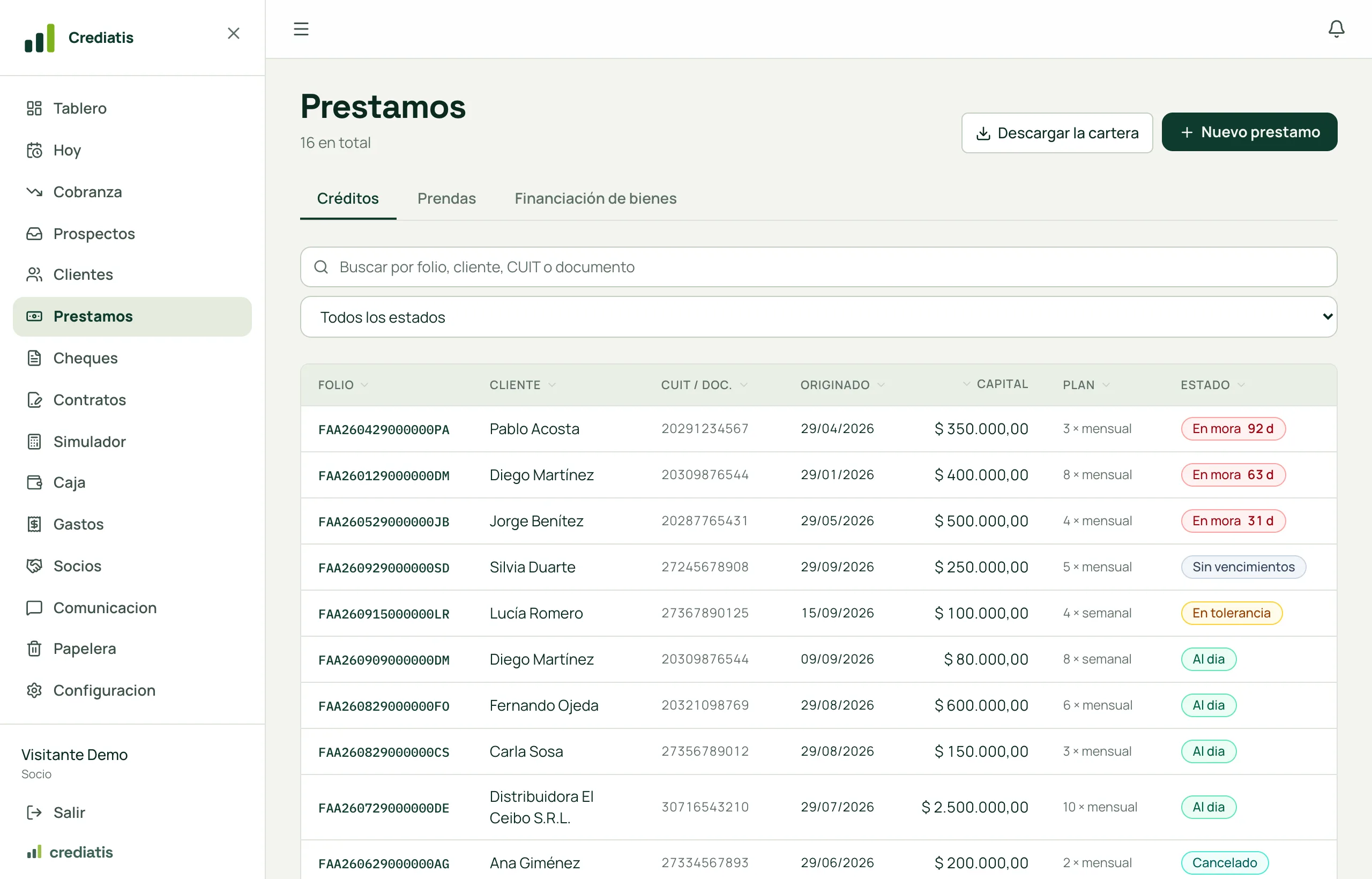Click the Hoy calendar icon
The width and height of the screenshot is (1372, 879).
(34, 150)
